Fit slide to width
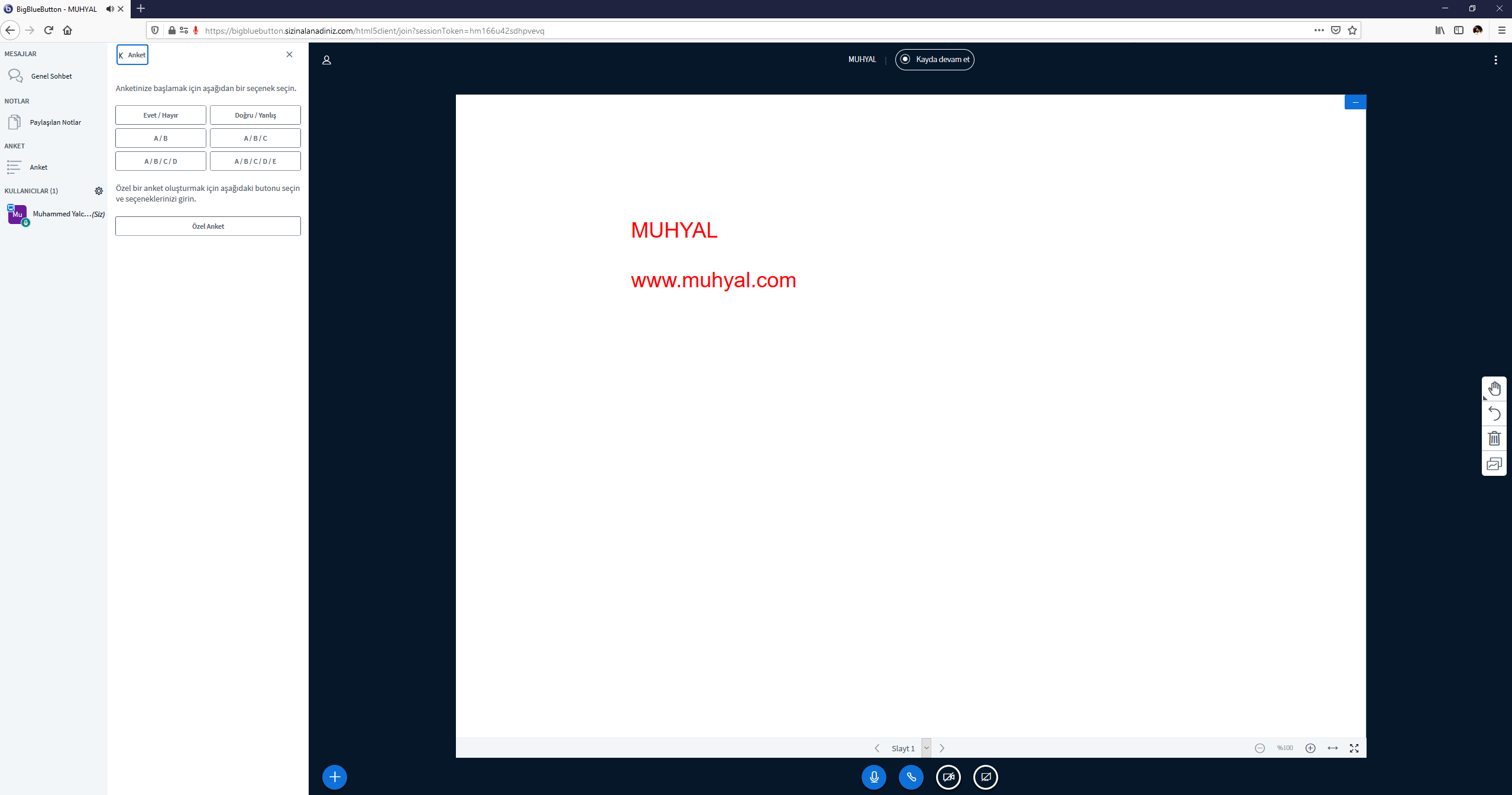This screenshot has height=795, width=1512. pos(1333,748)
